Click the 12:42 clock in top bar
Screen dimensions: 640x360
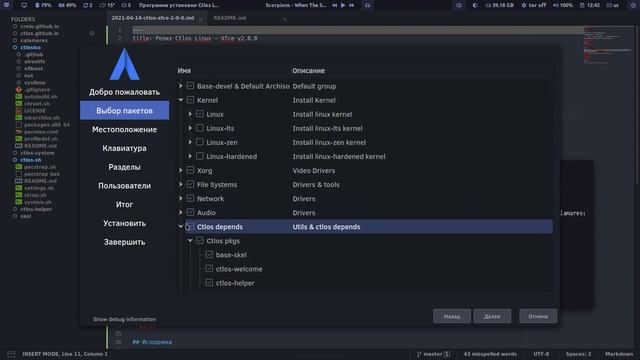pyautogui.click(x=591, y=5)
